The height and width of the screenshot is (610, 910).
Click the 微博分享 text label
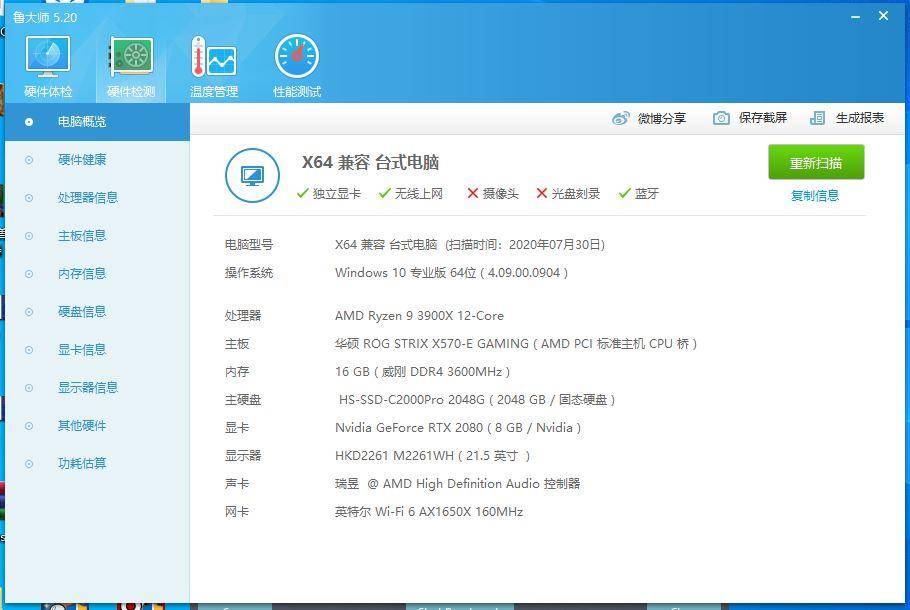(x=662, y=118)
